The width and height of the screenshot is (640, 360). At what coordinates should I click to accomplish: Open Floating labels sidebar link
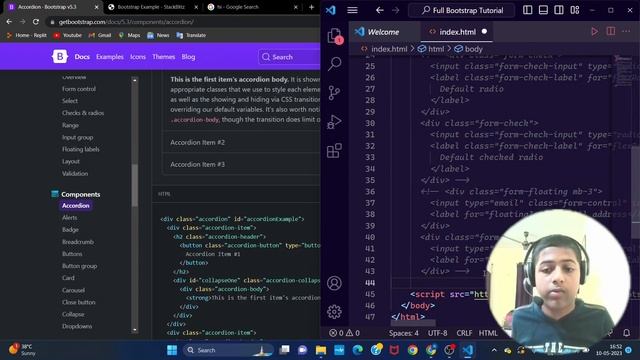coord(81,149)
